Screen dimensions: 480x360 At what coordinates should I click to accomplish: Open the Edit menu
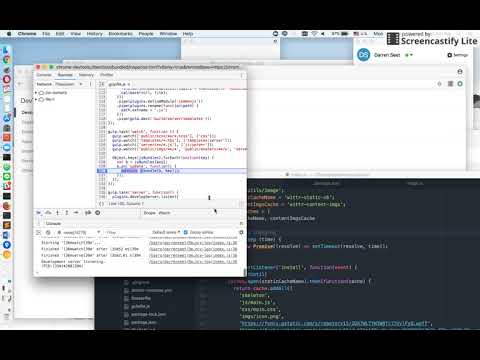[60, 34]
